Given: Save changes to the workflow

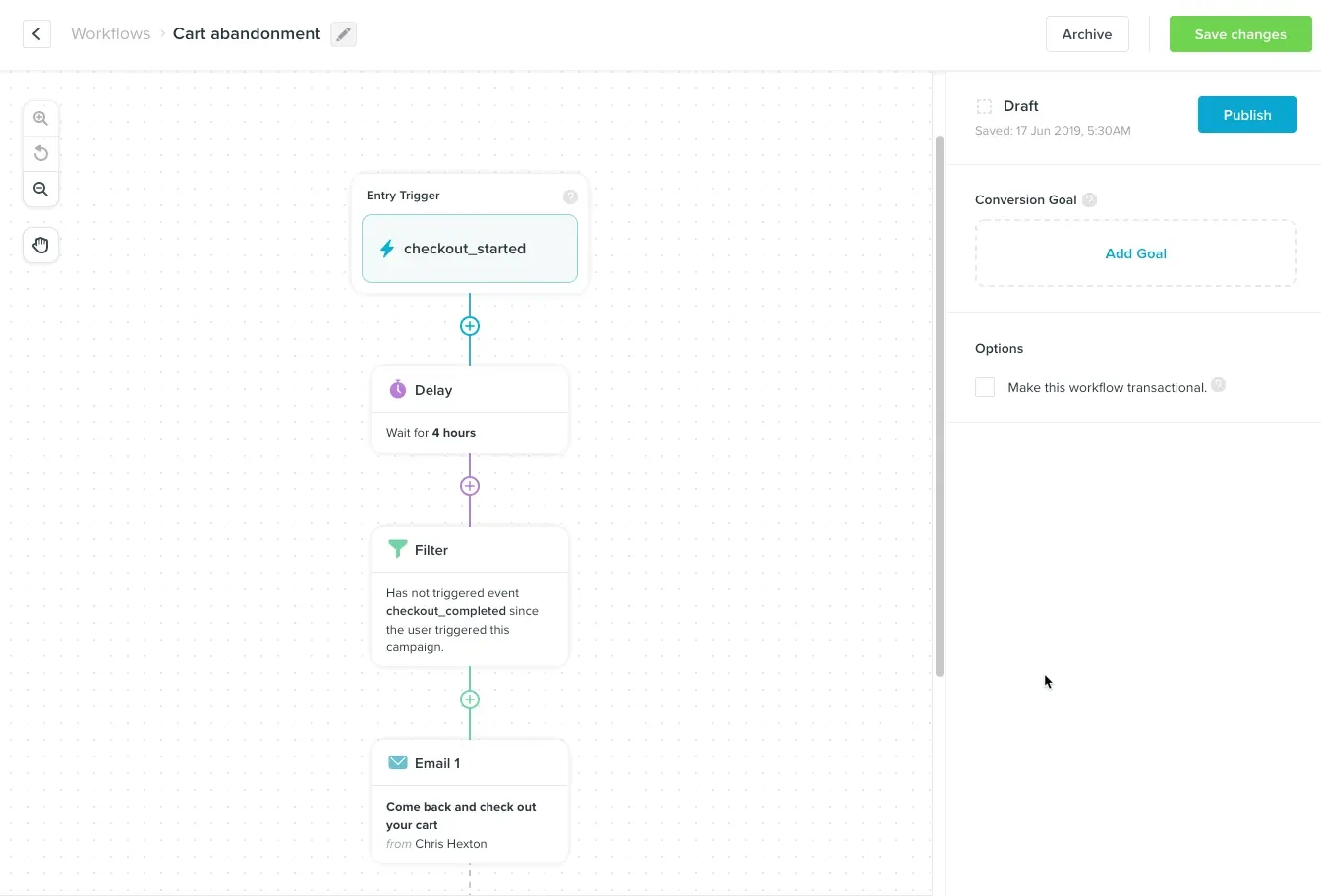Looking at the screenshot, I should [x=1239, y=33].
